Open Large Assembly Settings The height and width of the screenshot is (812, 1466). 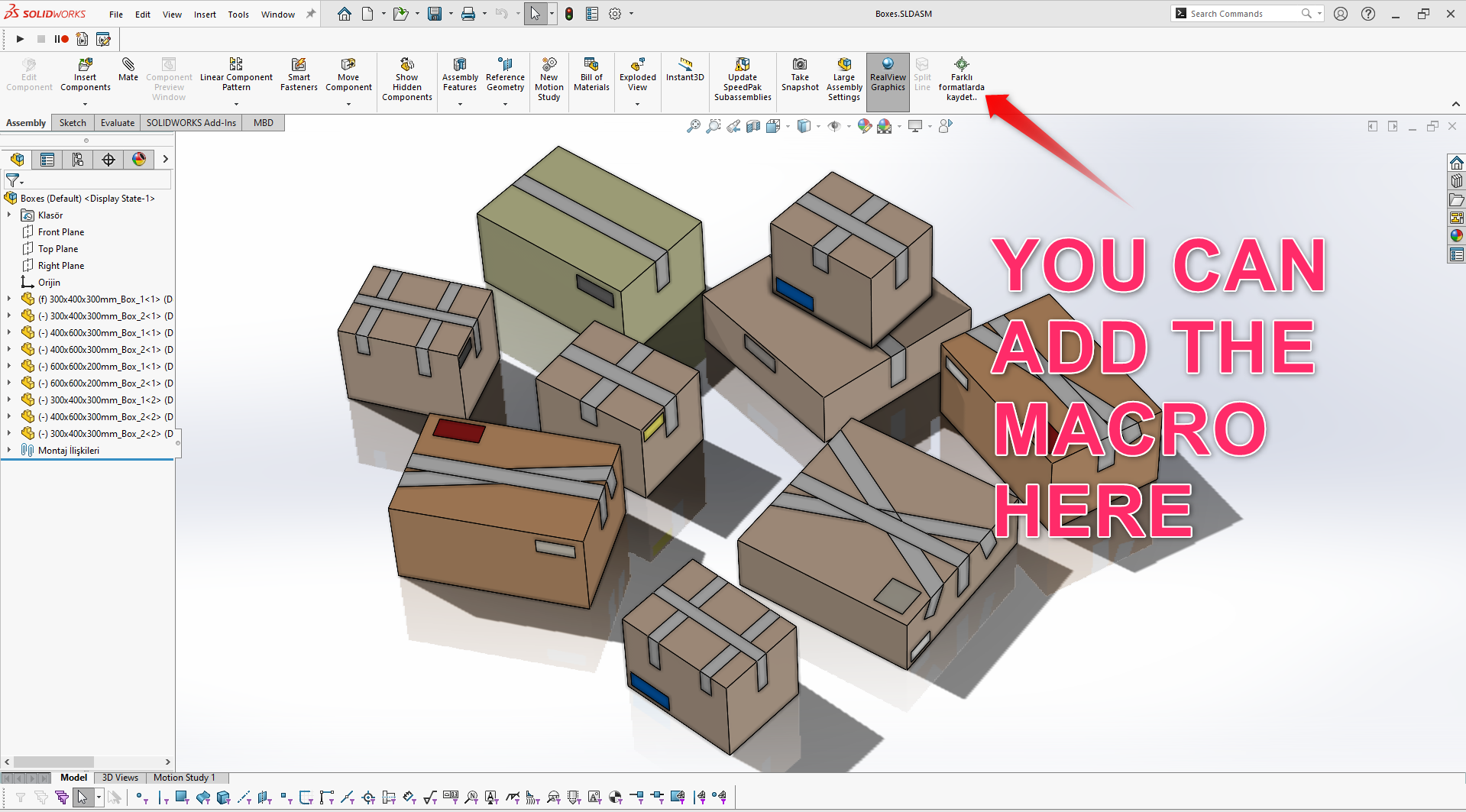[844, 79]
